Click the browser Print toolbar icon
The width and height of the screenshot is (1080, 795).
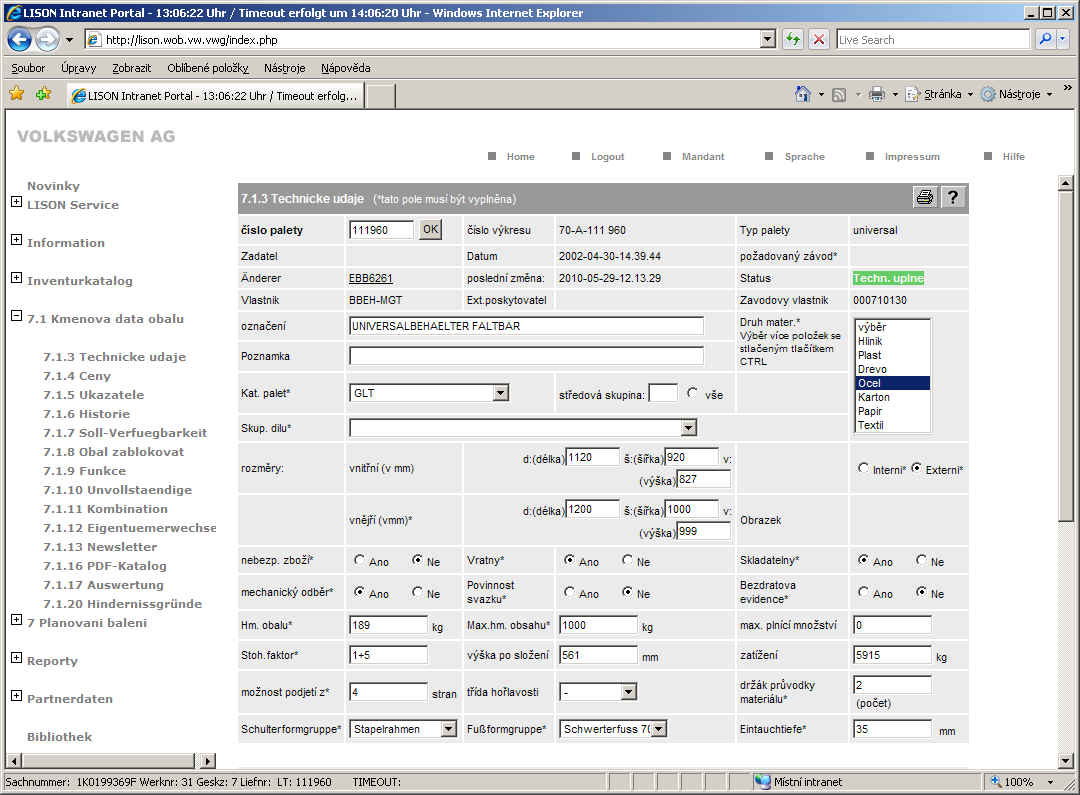point(877,94)
